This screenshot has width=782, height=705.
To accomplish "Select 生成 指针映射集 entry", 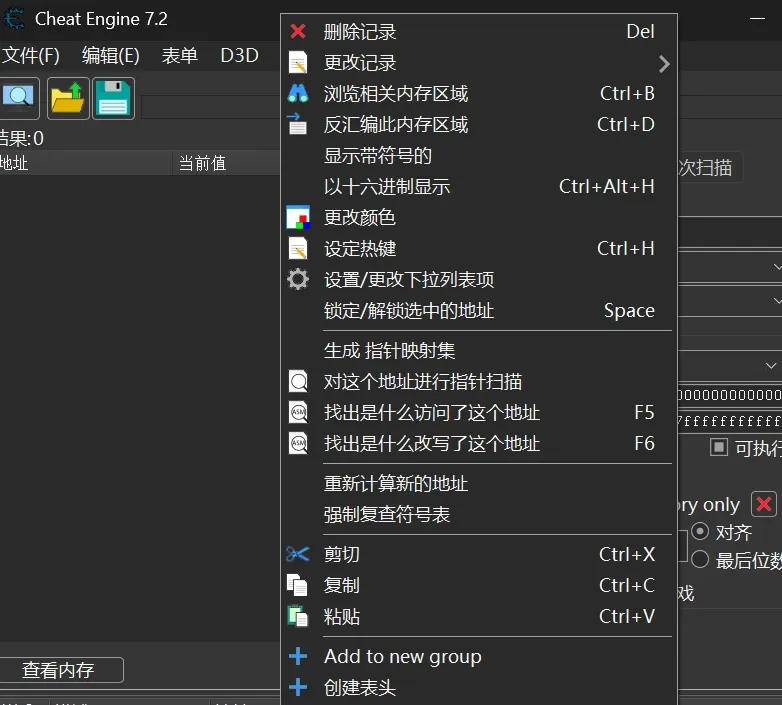I will pos(479,351).
